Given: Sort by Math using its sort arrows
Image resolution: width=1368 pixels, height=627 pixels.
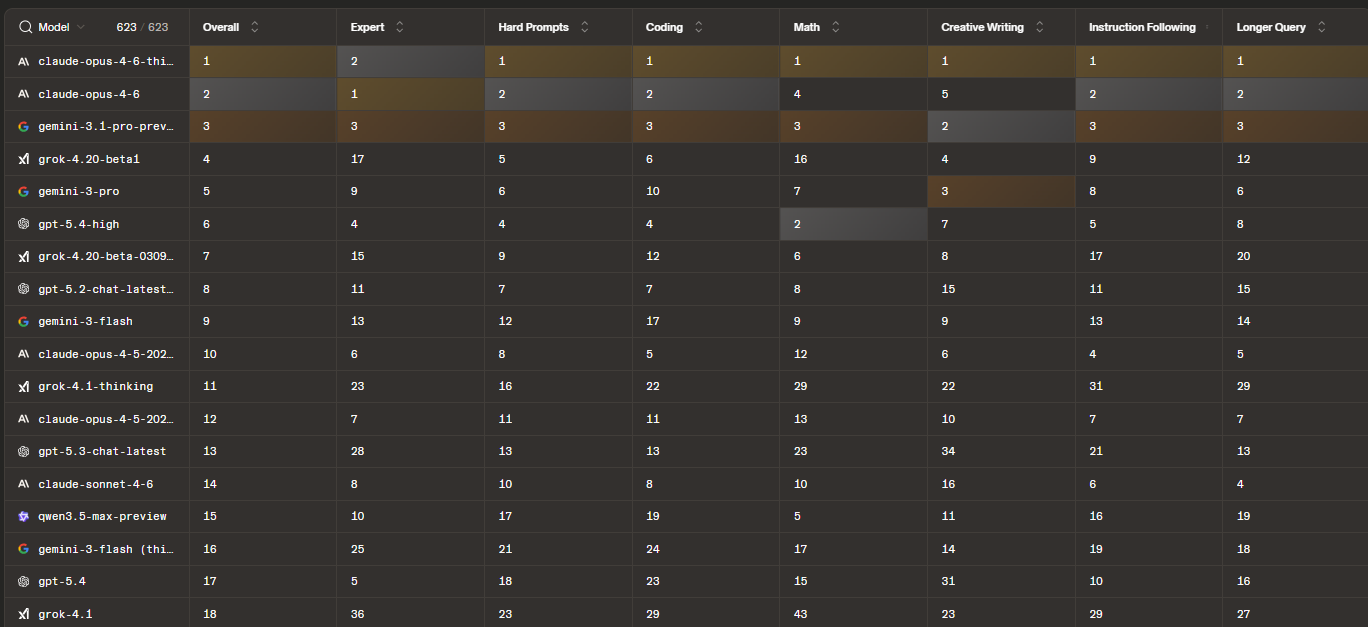Looking at the screenshot, I should (836, 28).
